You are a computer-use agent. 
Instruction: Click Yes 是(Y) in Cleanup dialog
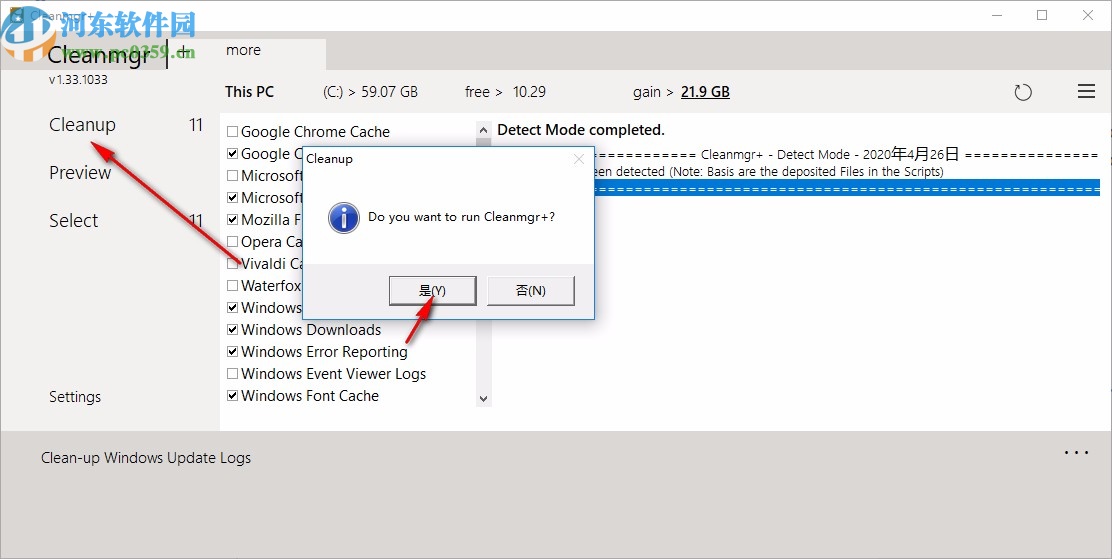pos(433,291)
